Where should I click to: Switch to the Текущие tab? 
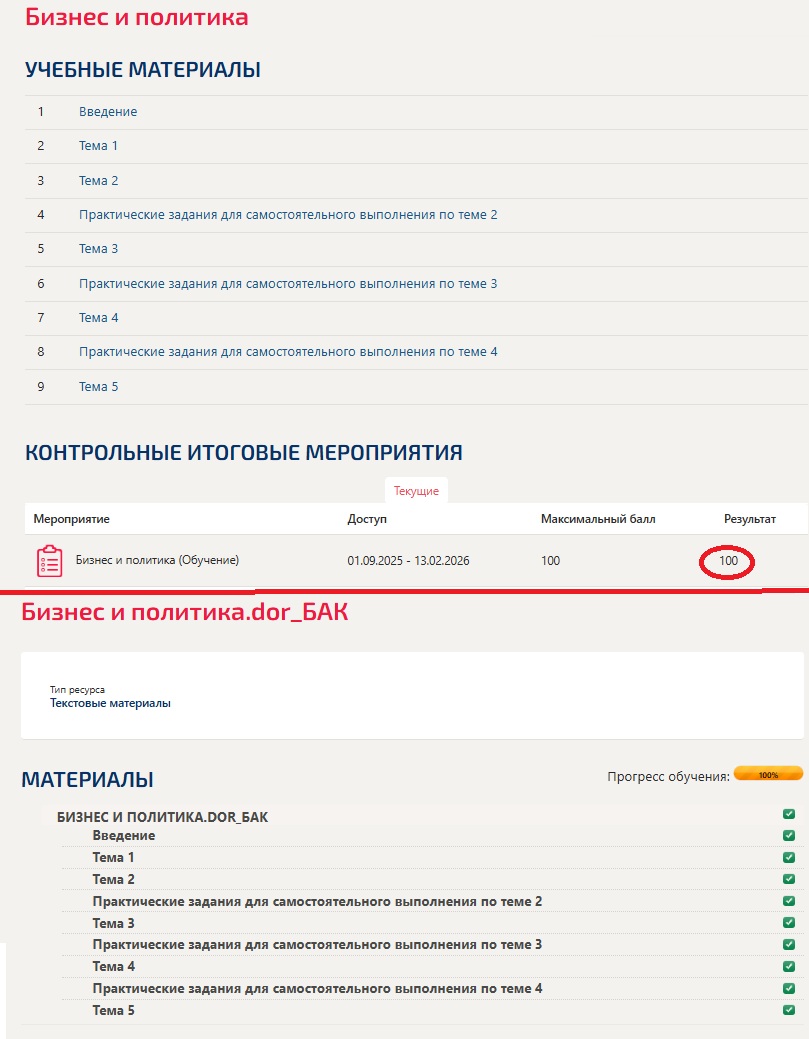coord(416,491)
